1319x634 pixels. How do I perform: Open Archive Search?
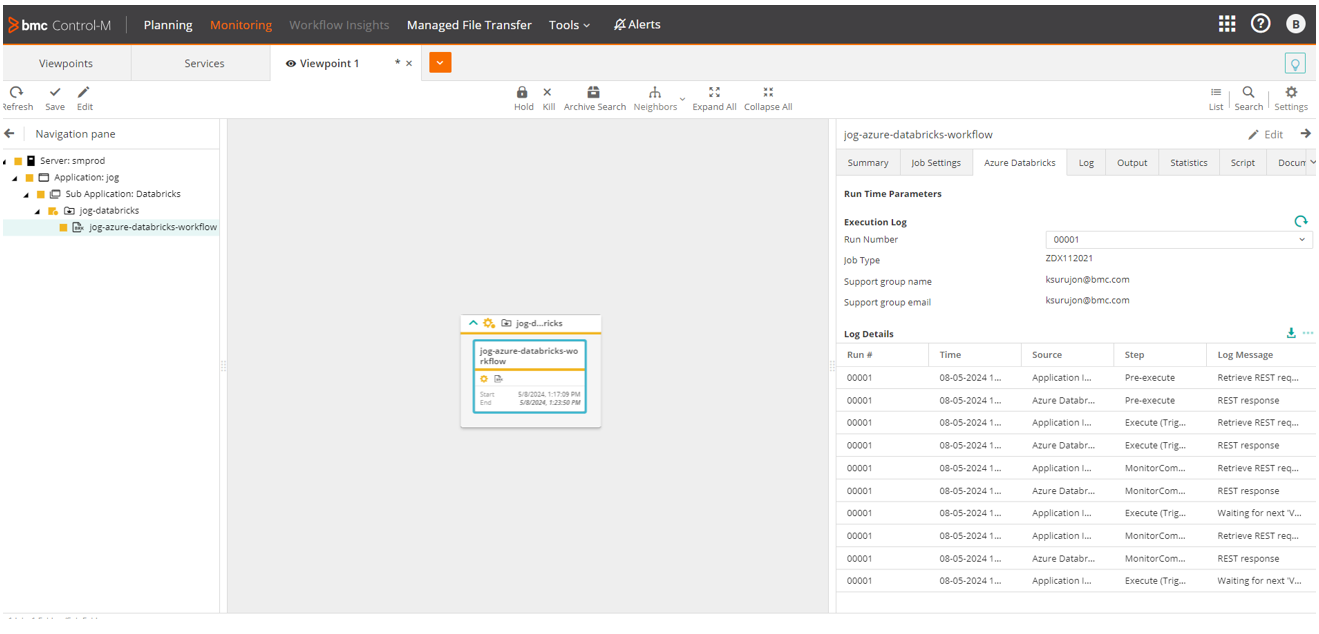point(594,98)
